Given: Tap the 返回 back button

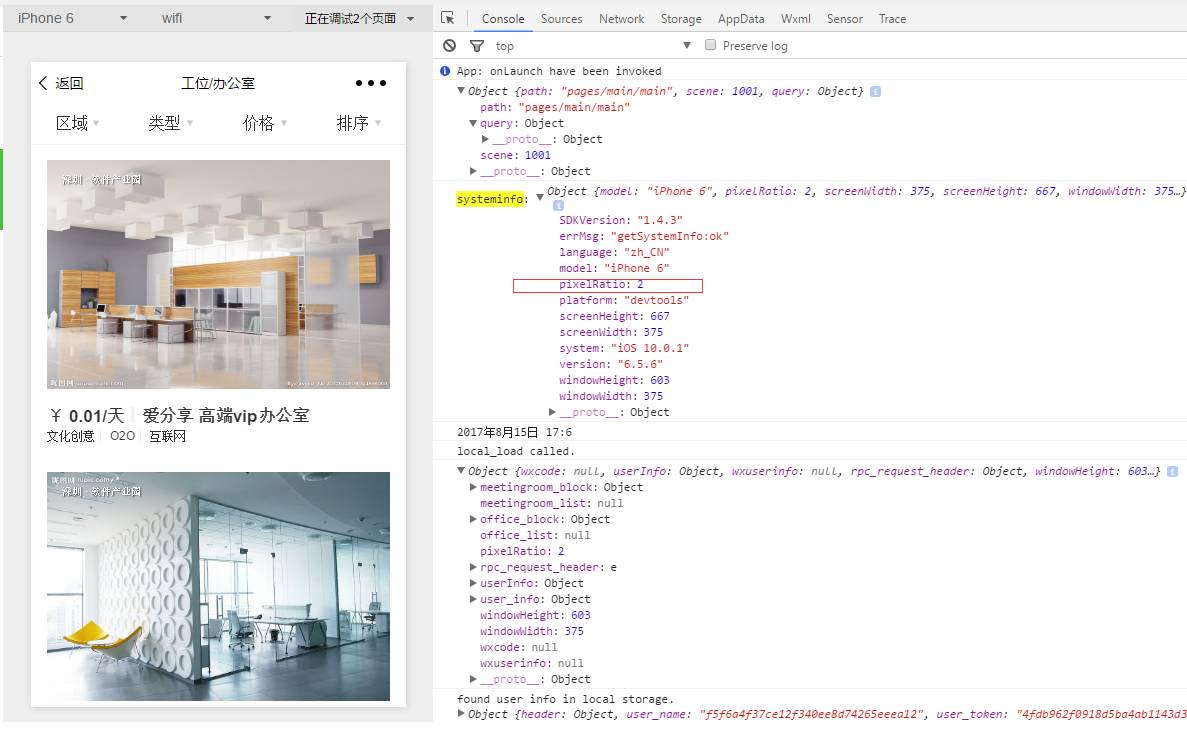Looking at the screenshot, I should [x=62, y=83].
